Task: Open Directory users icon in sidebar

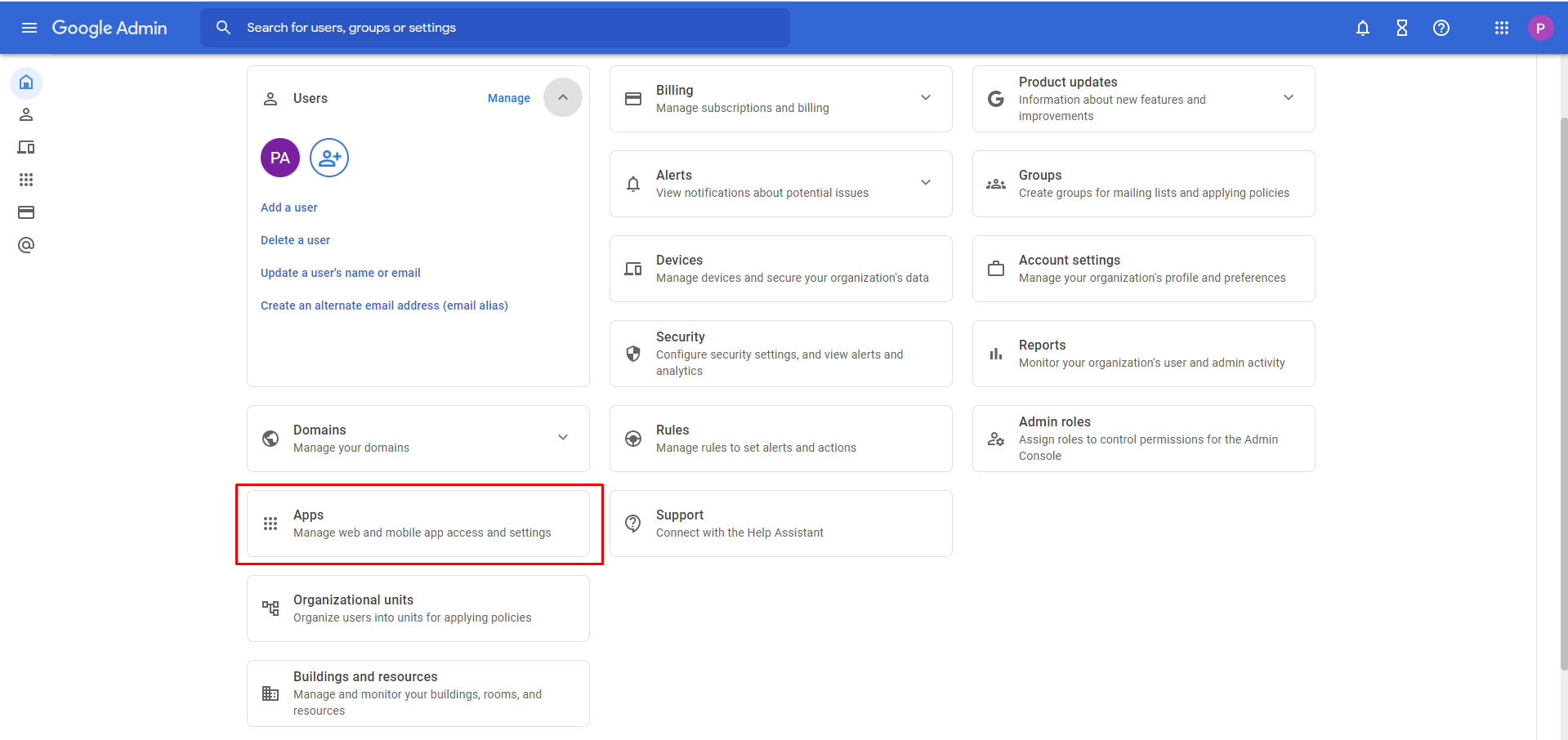Action: (x=26, y=115)
